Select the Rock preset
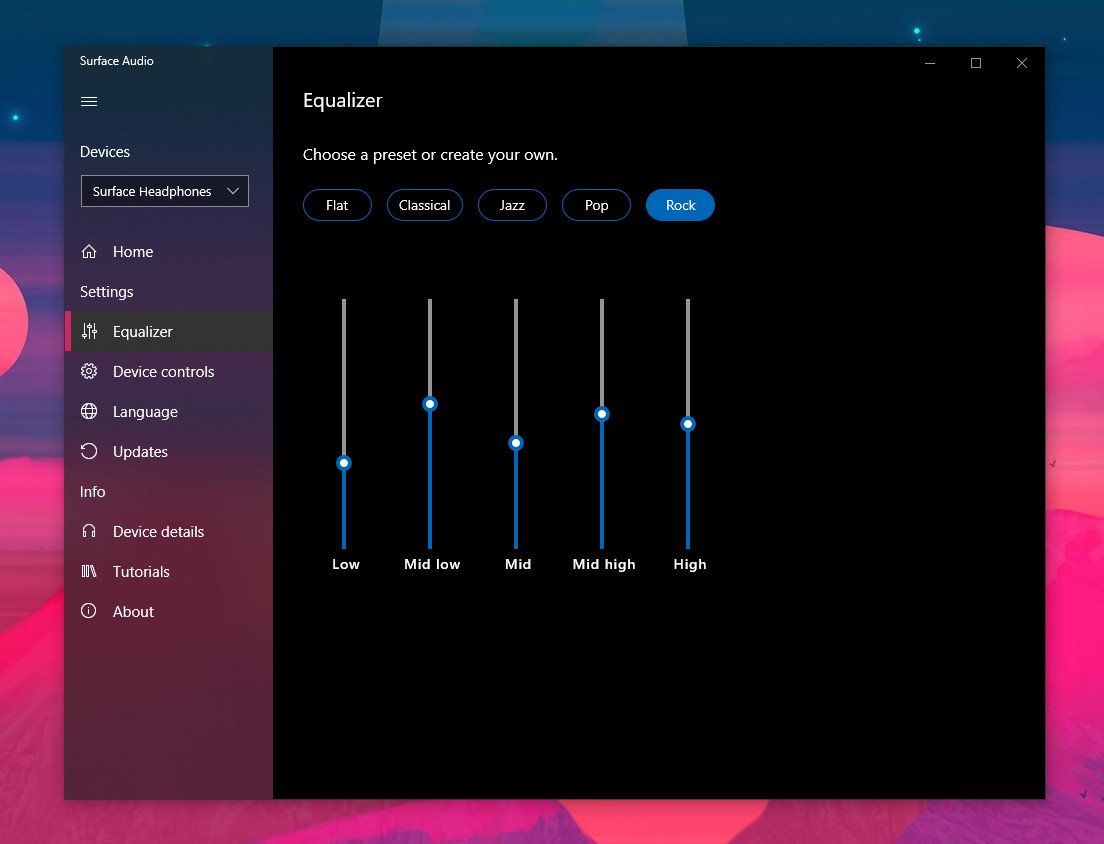The width and height of the screenshot is (1104, 844). [680, 205]
